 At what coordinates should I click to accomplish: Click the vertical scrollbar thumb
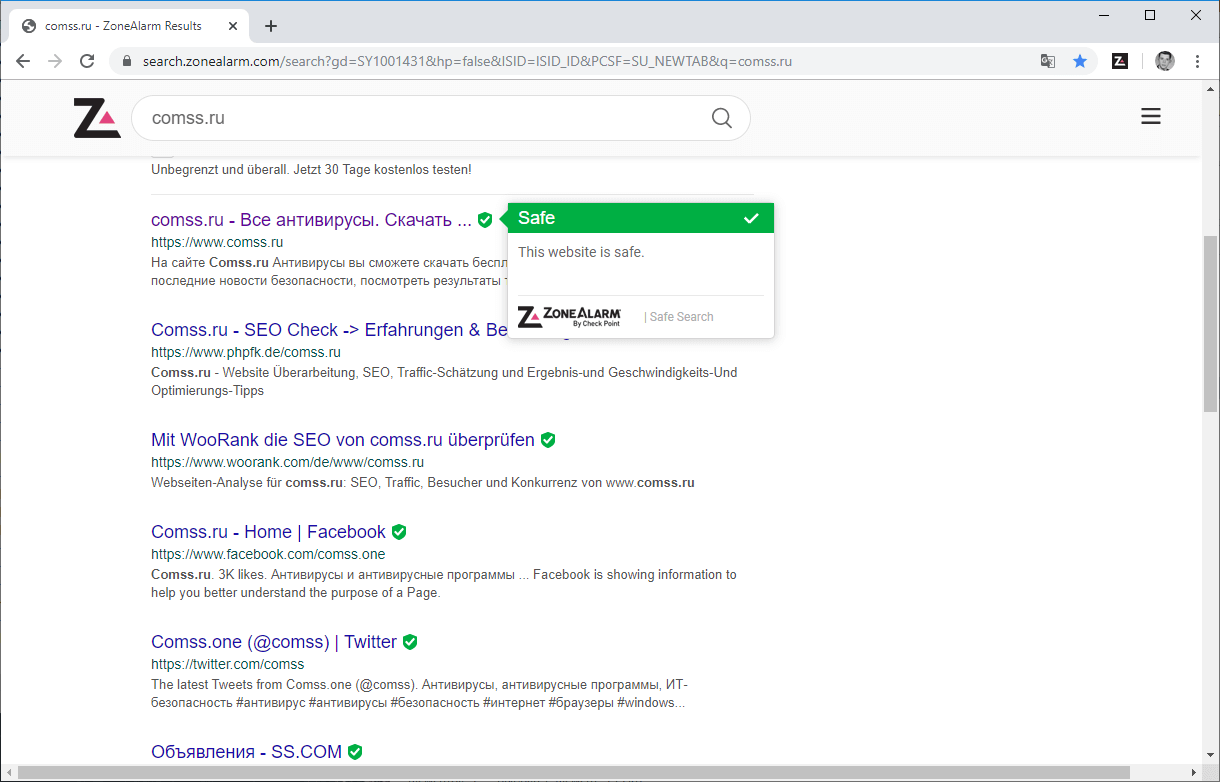[1210, 324]
